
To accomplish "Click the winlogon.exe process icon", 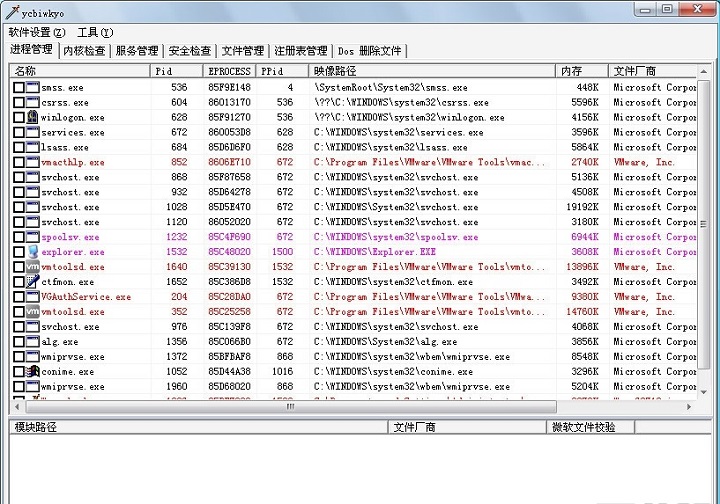I will (x=32, y=117).
